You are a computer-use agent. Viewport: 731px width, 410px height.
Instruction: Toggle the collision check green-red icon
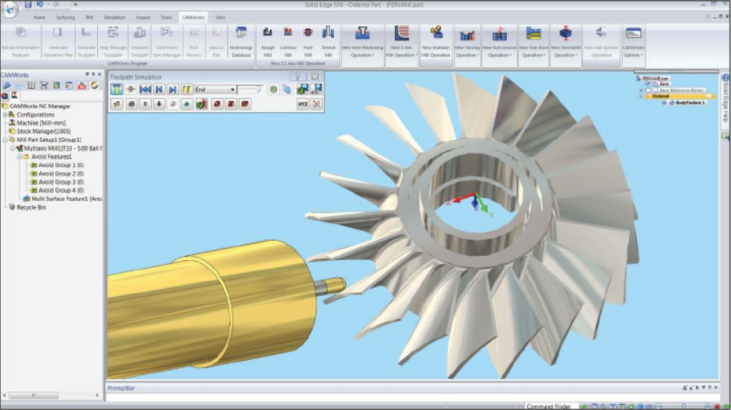pos(201,104)
